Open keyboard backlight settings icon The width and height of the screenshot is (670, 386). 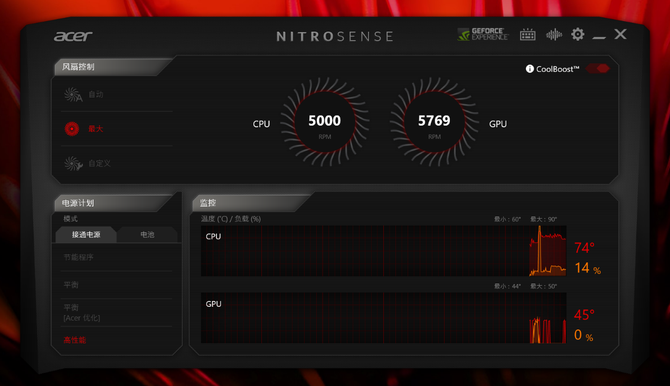point(528,35)
